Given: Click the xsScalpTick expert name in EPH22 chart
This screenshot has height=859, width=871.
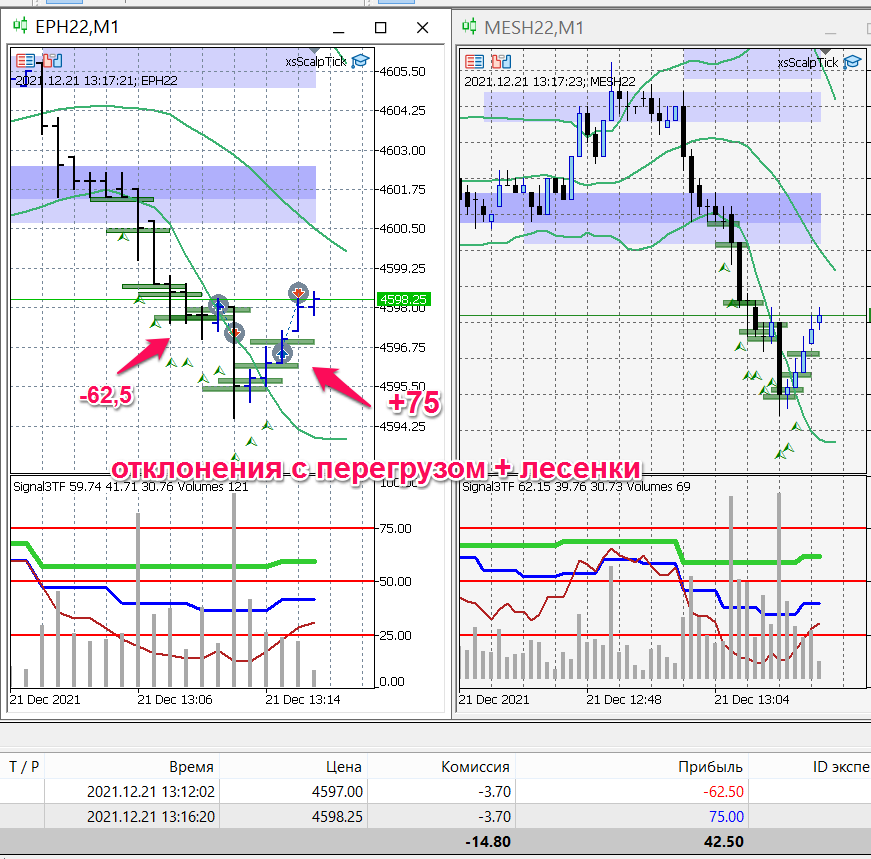Looking at the screenshot, I should 316,61.
